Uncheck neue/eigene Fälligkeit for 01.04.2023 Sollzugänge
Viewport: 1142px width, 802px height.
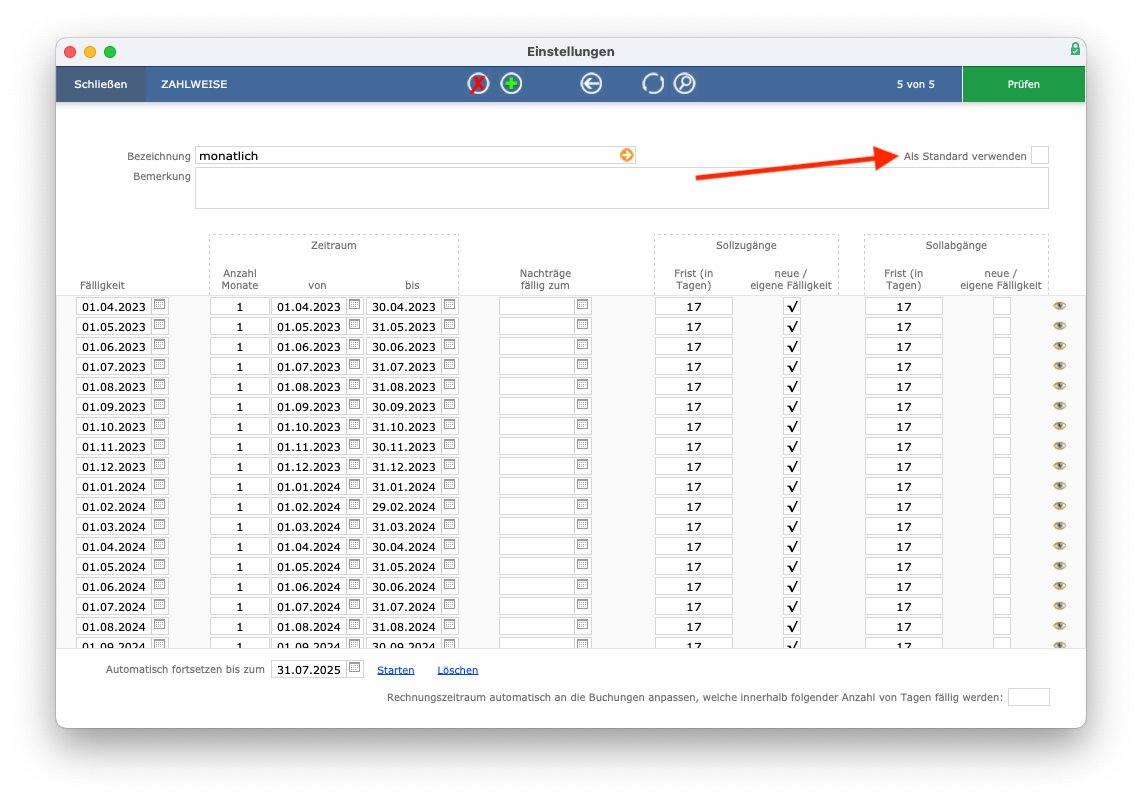[x=792, y=307]
